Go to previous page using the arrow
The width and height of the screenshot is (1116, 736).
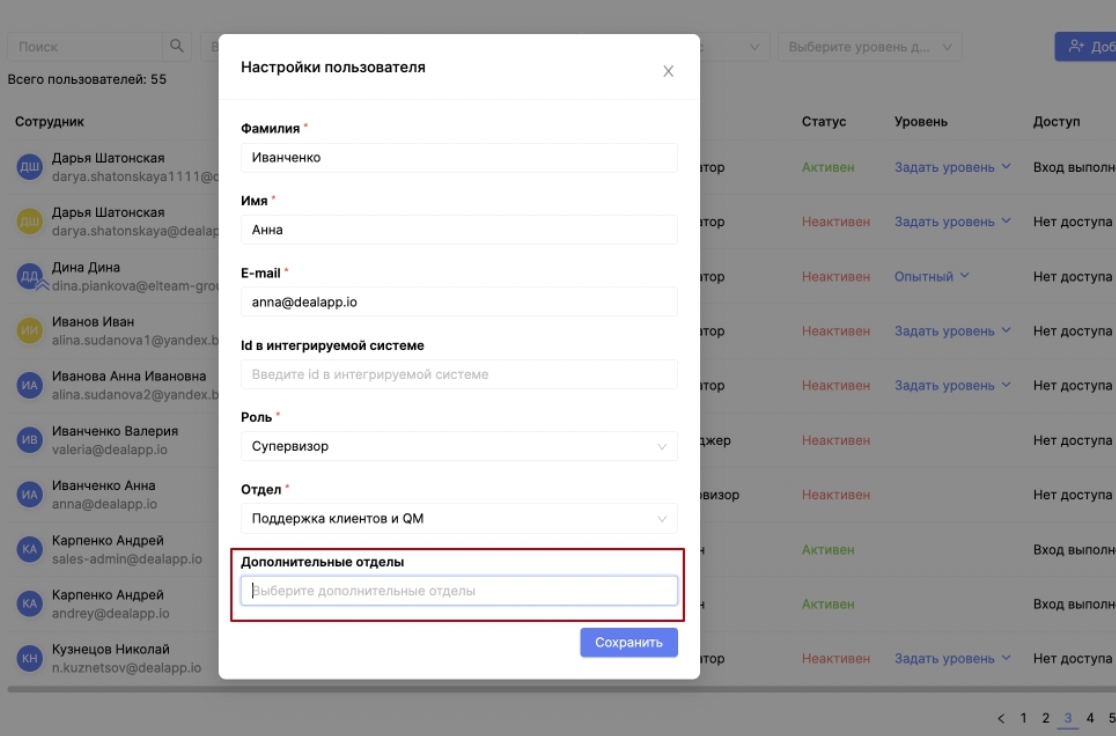click(x=1001, y=718)
